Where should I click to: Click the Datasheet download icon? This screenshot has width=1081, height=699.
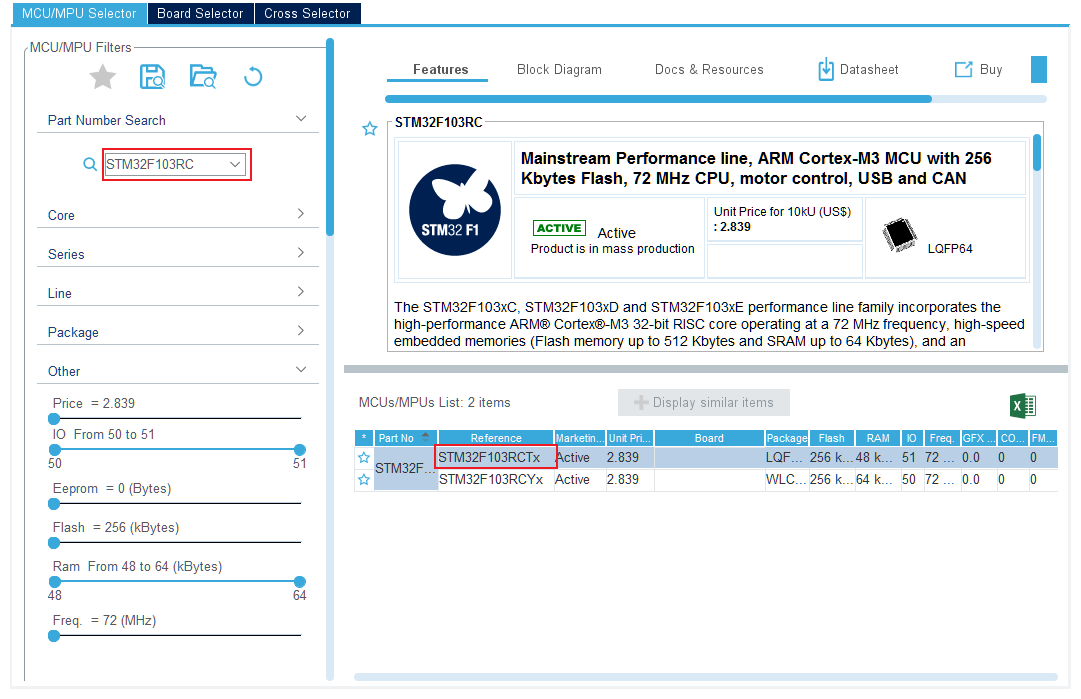pos(825,70)
